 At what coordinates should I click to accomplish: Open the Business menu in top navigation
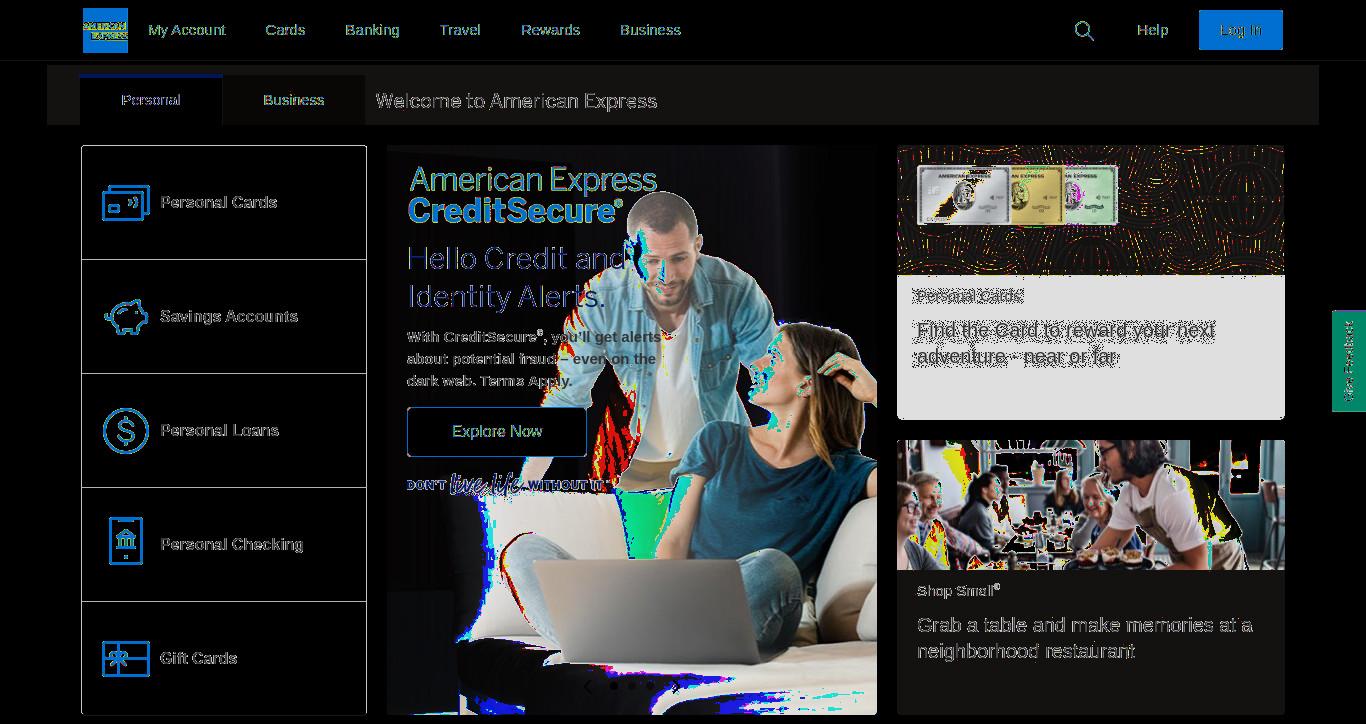click(650, 30)
